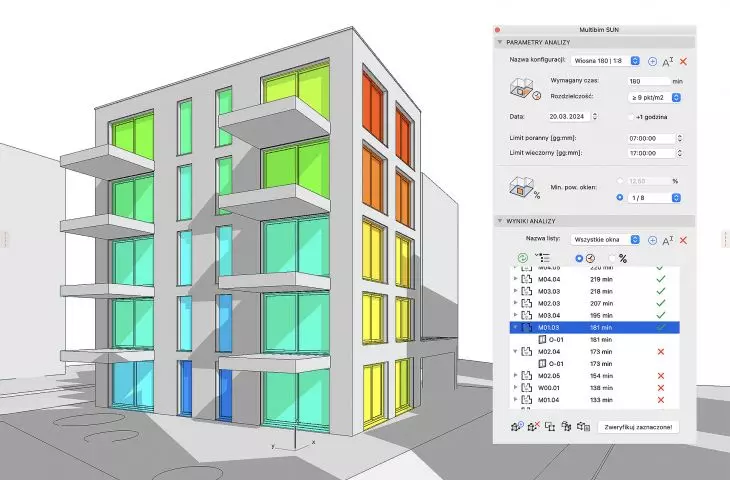Select the percent display radio button
The width and height of the screenshot is (730, 480).
coord(612,258)
